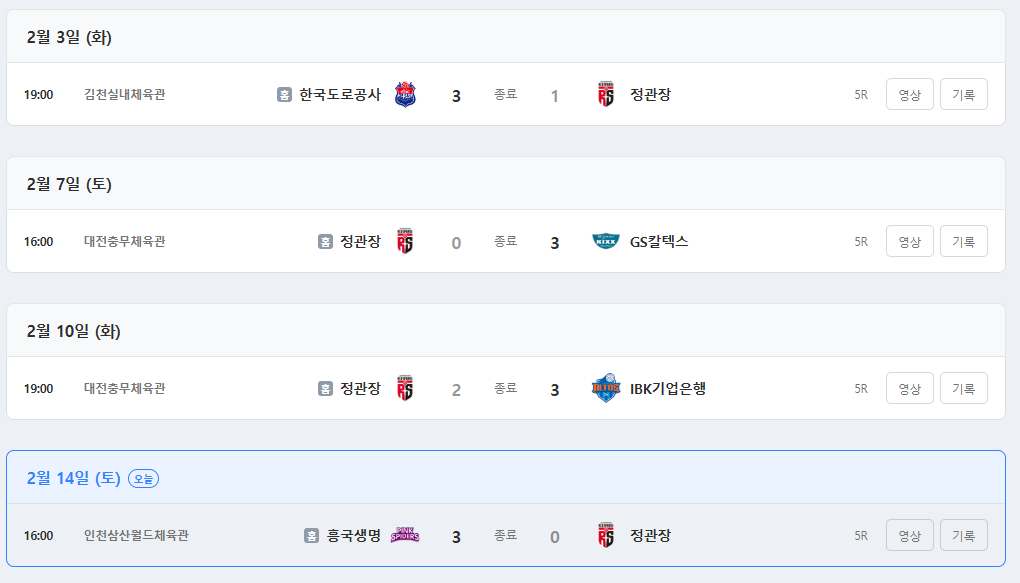Open 영상 for the 흥국생명 match
Screen dimensions: 1020x583
pyautogui.click(x=909, y=535)
